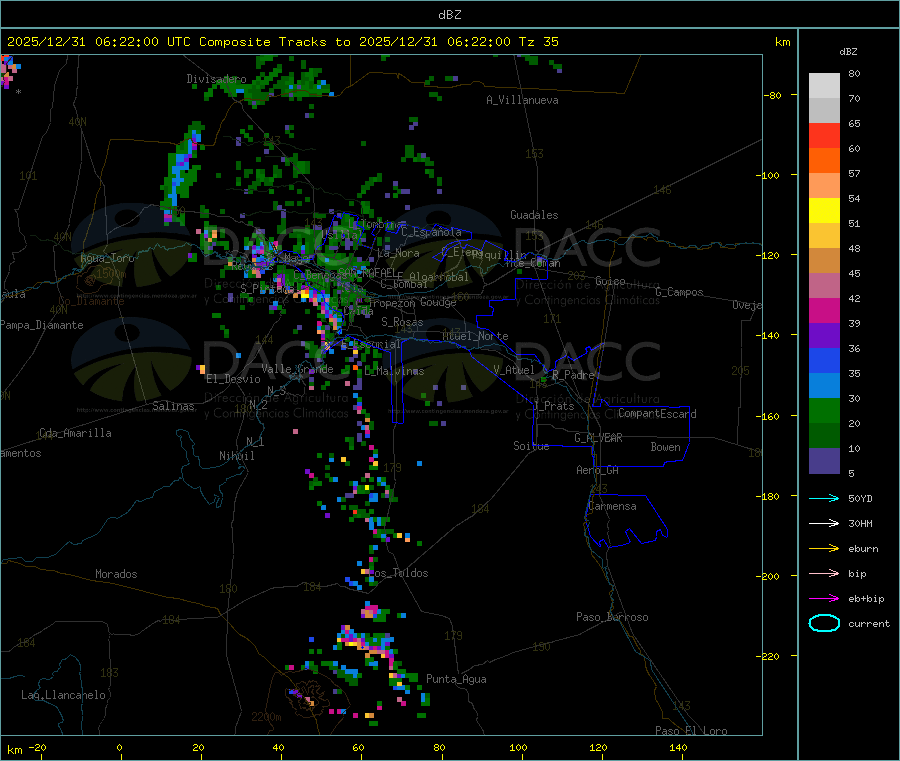
Task: Click the 'Carmensa' map label
Action: [612, 506]
